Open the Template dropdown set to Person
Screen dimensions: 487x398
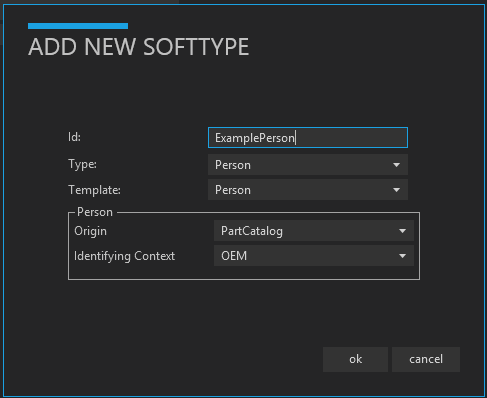pos(308,190)
